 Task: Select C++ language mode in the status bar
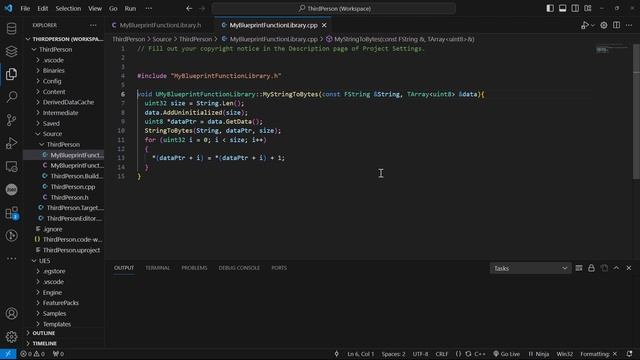[480, 354]
